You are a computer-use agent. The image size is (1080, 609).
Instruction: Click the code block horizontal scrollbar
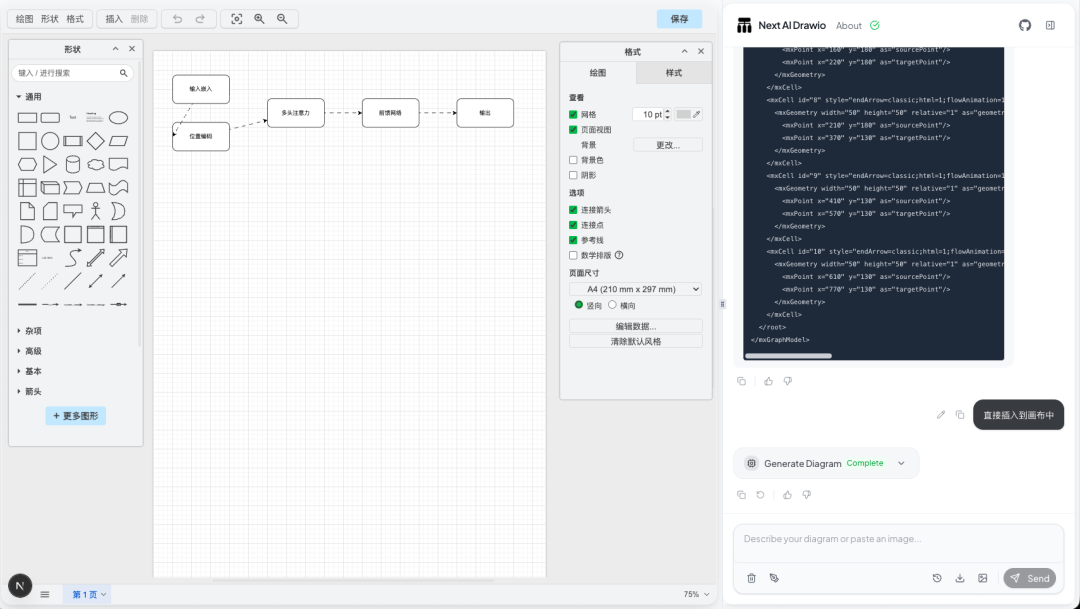coord(788,356)
